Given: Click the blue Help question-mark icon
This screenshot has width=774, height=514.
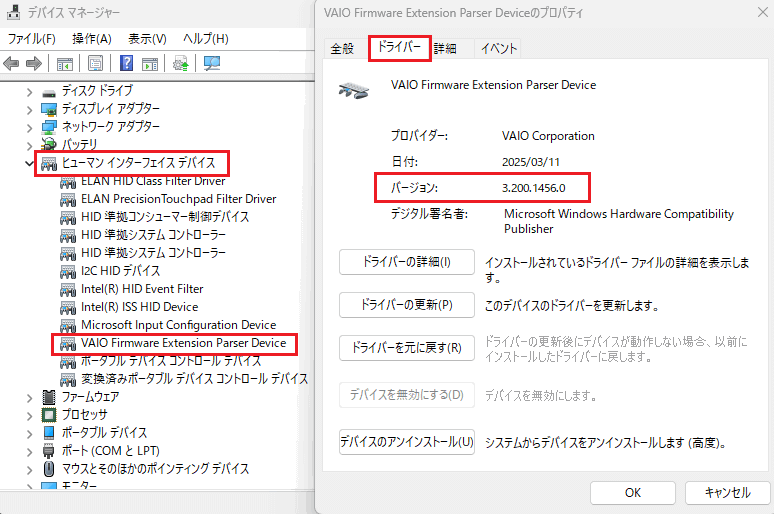Looking at the screenshot, I should (x=126, y=63).
